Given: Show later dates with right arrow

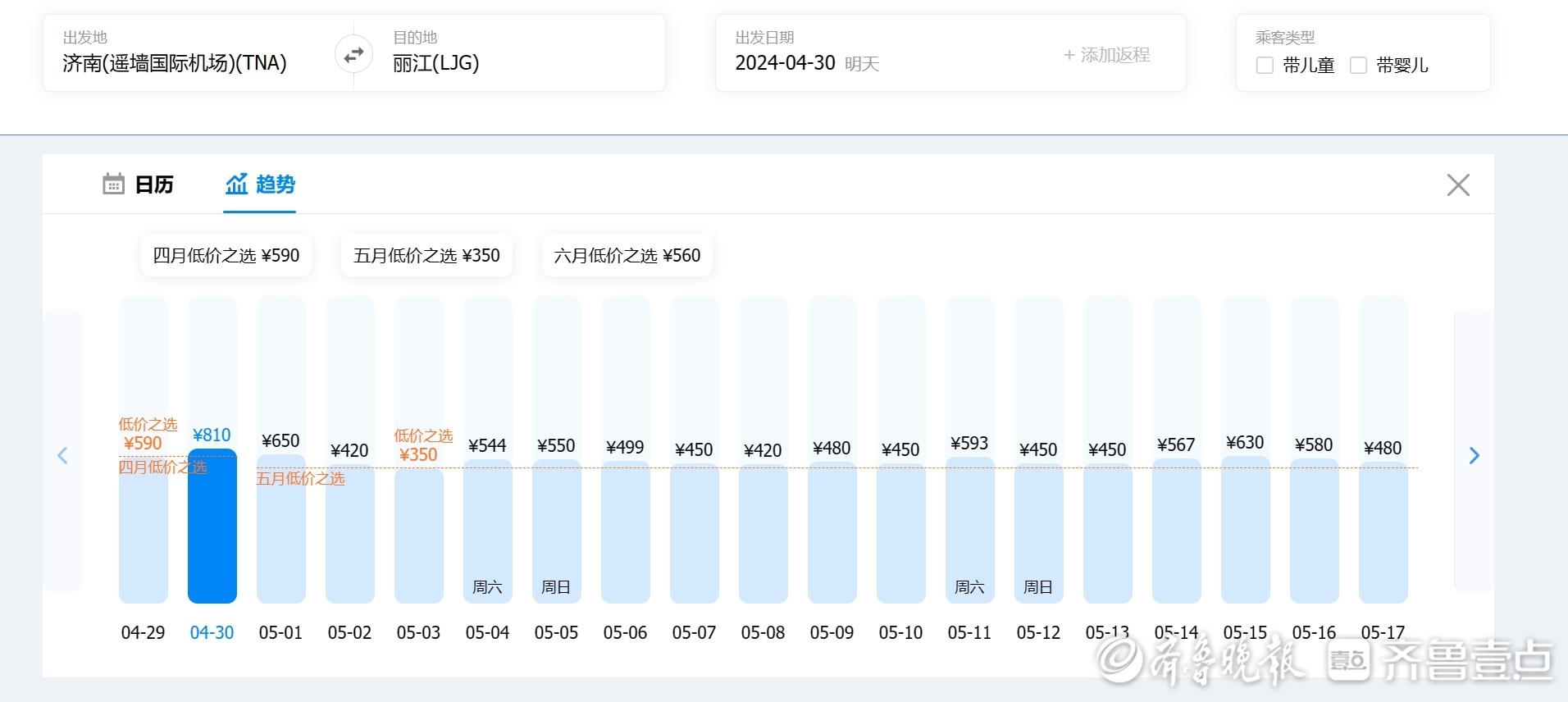Looking at the screenshot, I should pos(1474,455).
